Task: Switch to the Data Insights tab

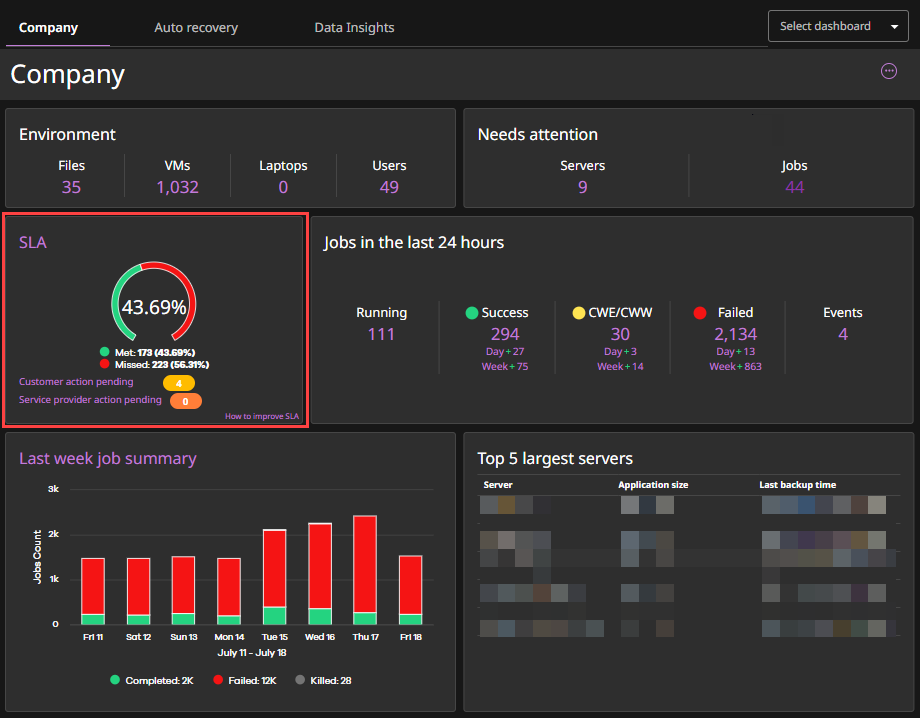Action: click(x=353, y=27)
